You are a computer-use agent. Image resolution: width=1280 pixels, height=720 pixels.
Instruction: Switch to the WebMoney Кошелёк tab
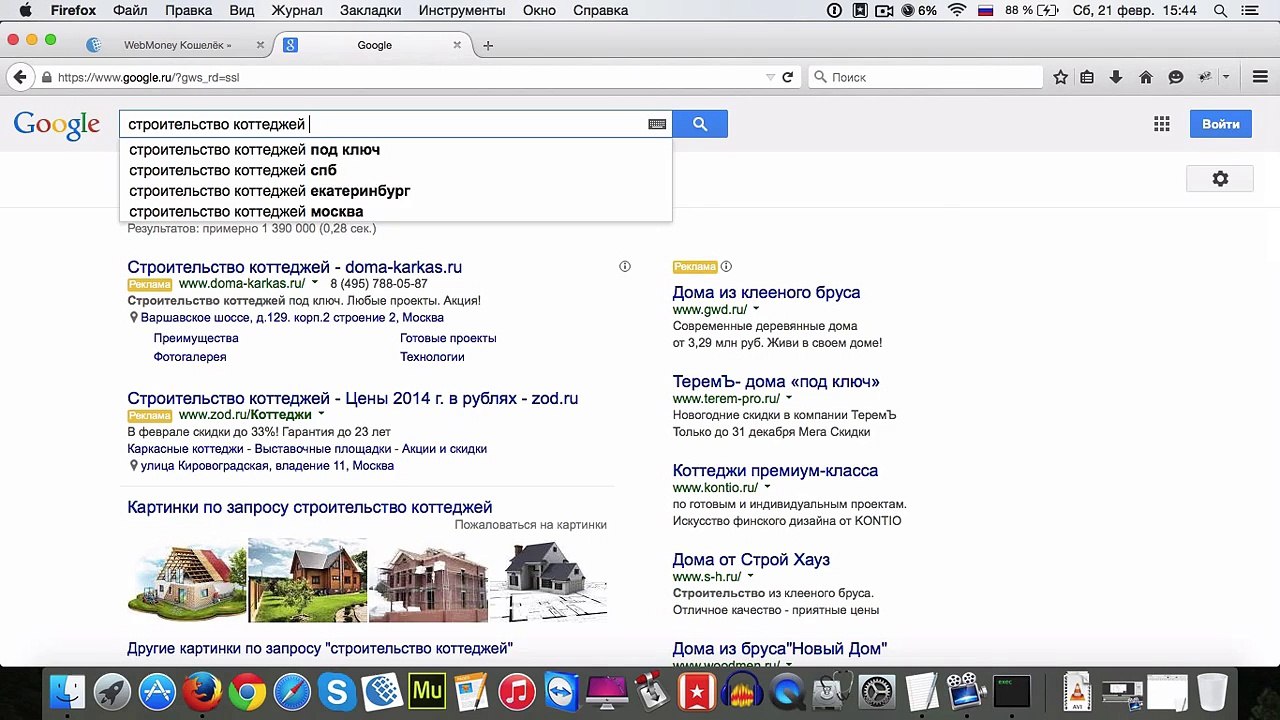point(176,45)
